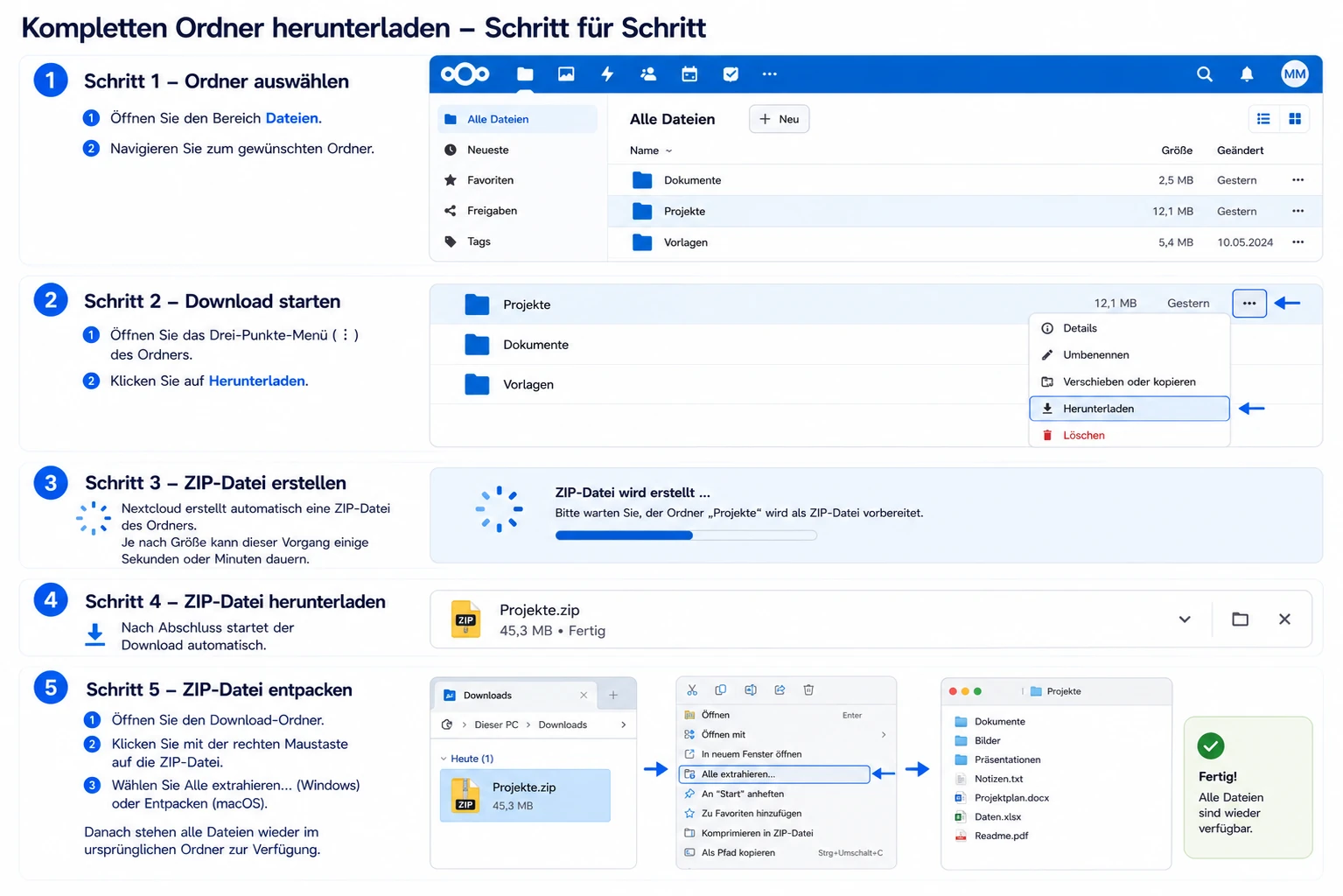Choose In neuem Fenster öffnen

click(x=786, y=754)
